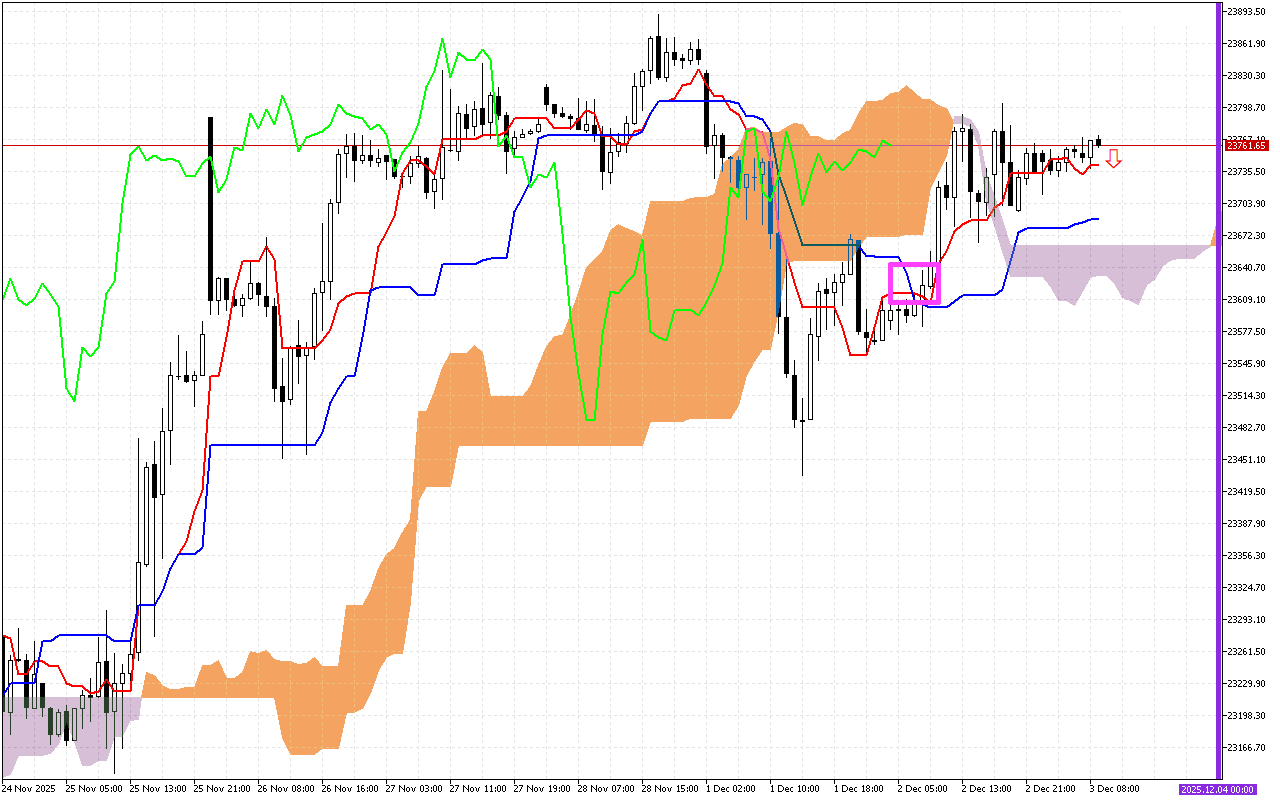Click the red down arrow signal marker
The width and height of the screenshot is (1280, 800).
1113,158
